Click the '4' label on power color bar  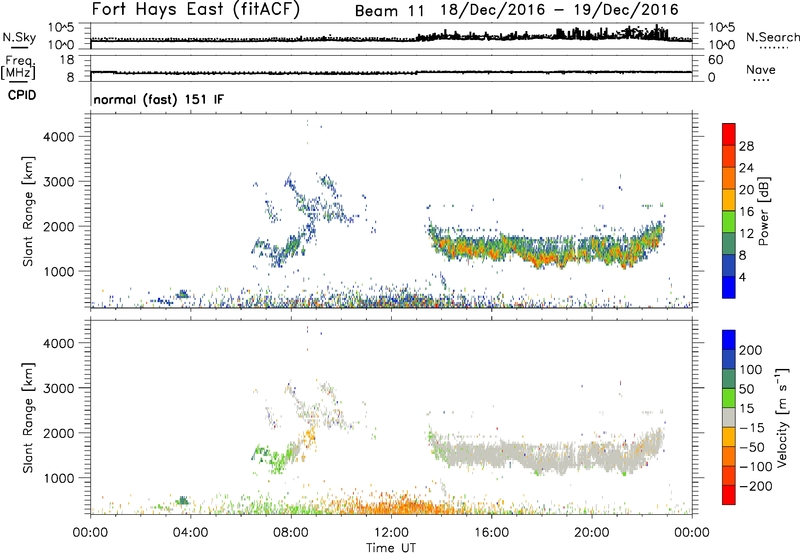(742, 277)
